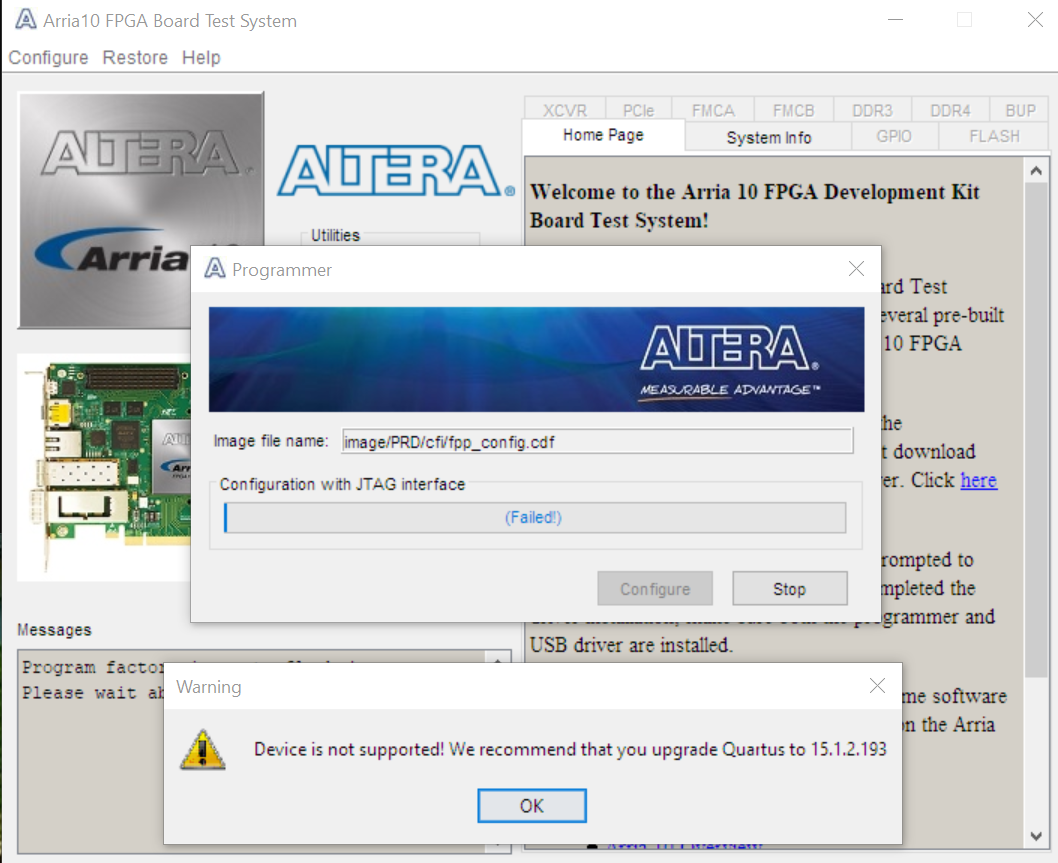1058x863 pixels.
Task: Click the 'Please wait' line in Messages
Action: [92, 693]
